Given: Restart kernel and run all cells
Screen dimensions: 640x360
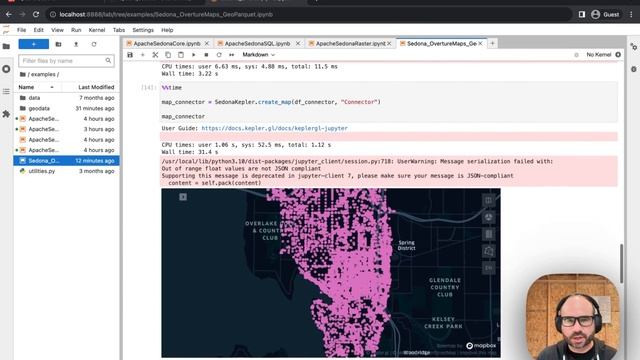Looking at the screenshot, I should coord(231,55).
